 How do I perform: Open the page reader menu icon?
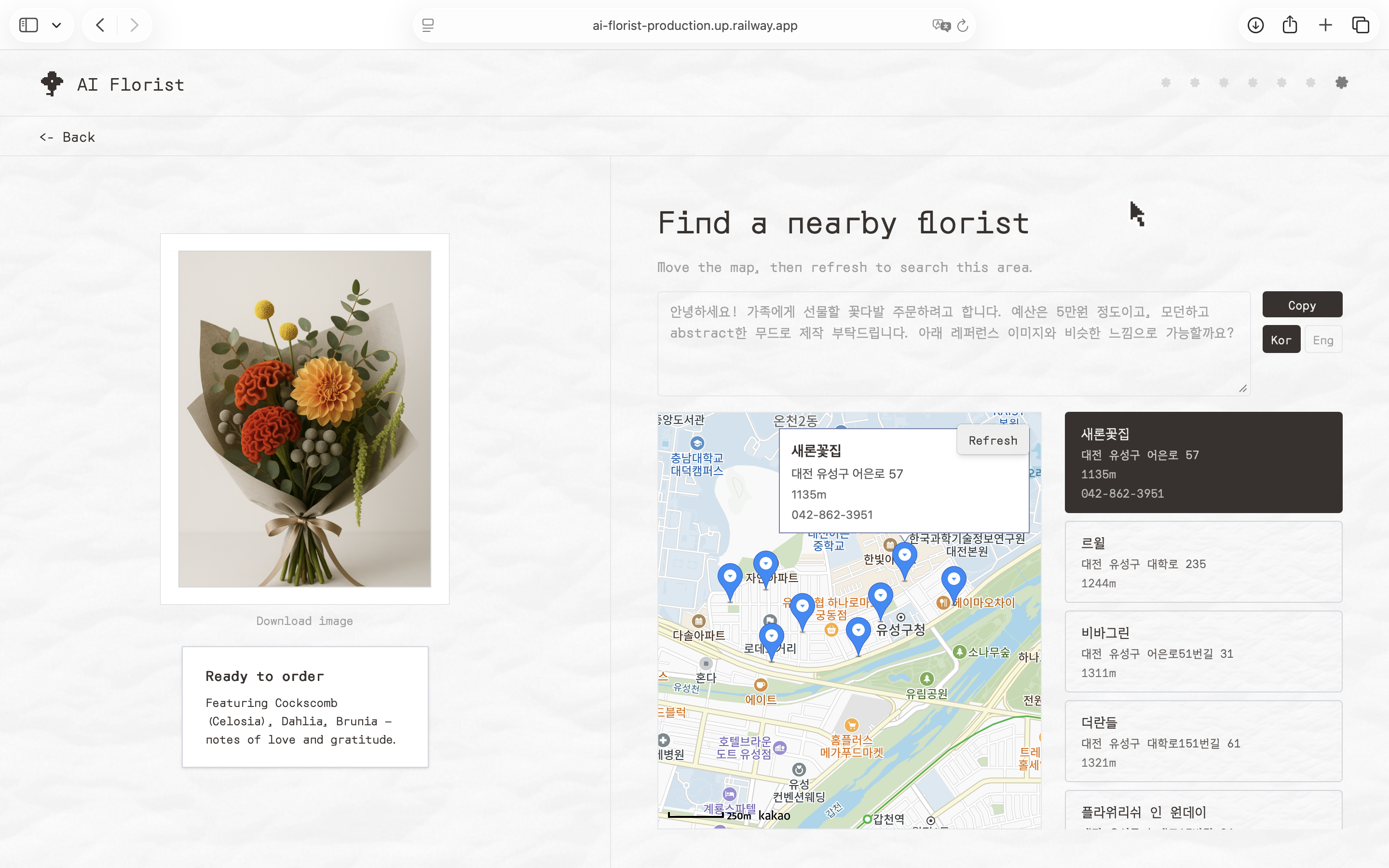[x=428, y=25]
